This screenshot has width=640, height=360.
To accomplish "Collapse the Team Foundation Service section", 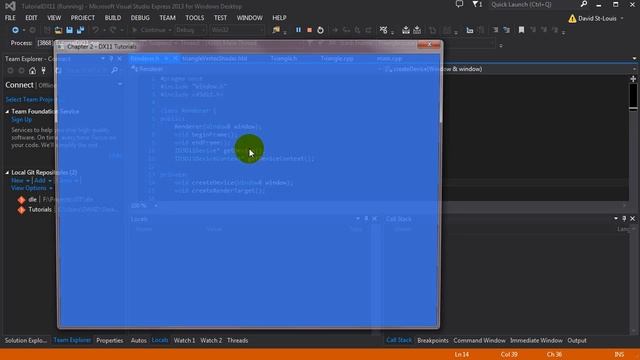I will (x=7, y=111).
